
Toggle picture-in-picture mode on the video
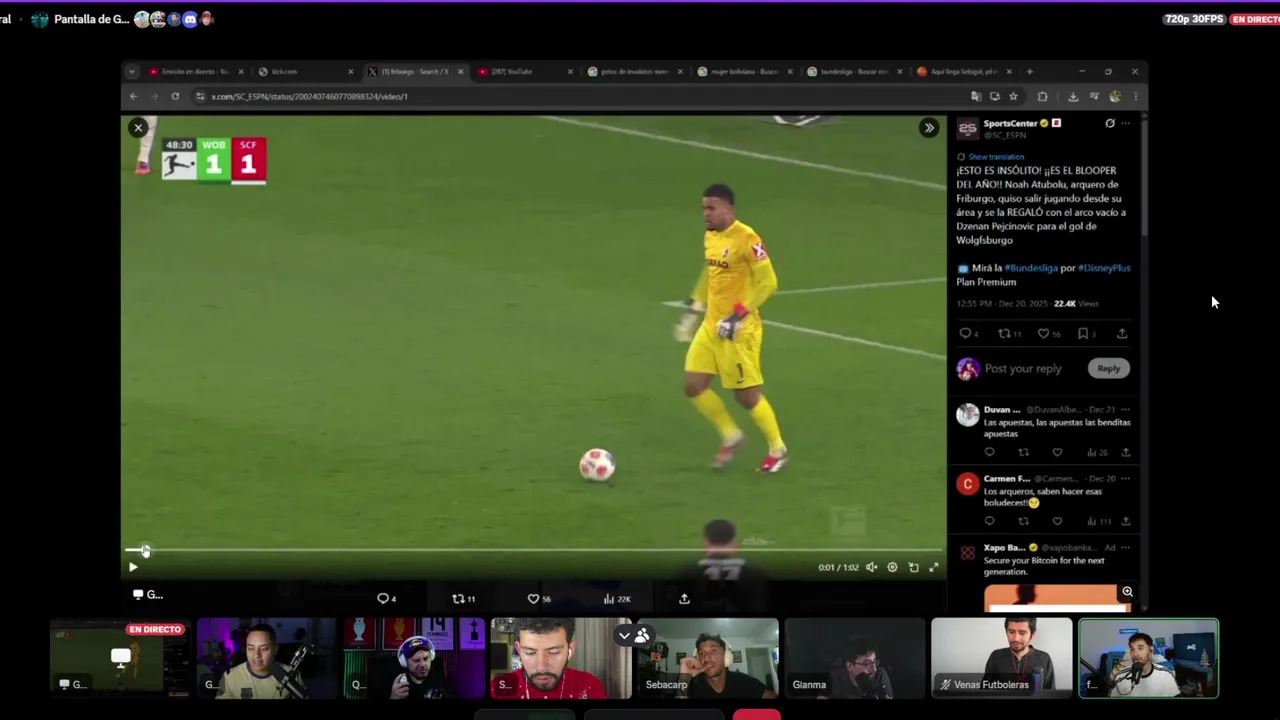913,567
